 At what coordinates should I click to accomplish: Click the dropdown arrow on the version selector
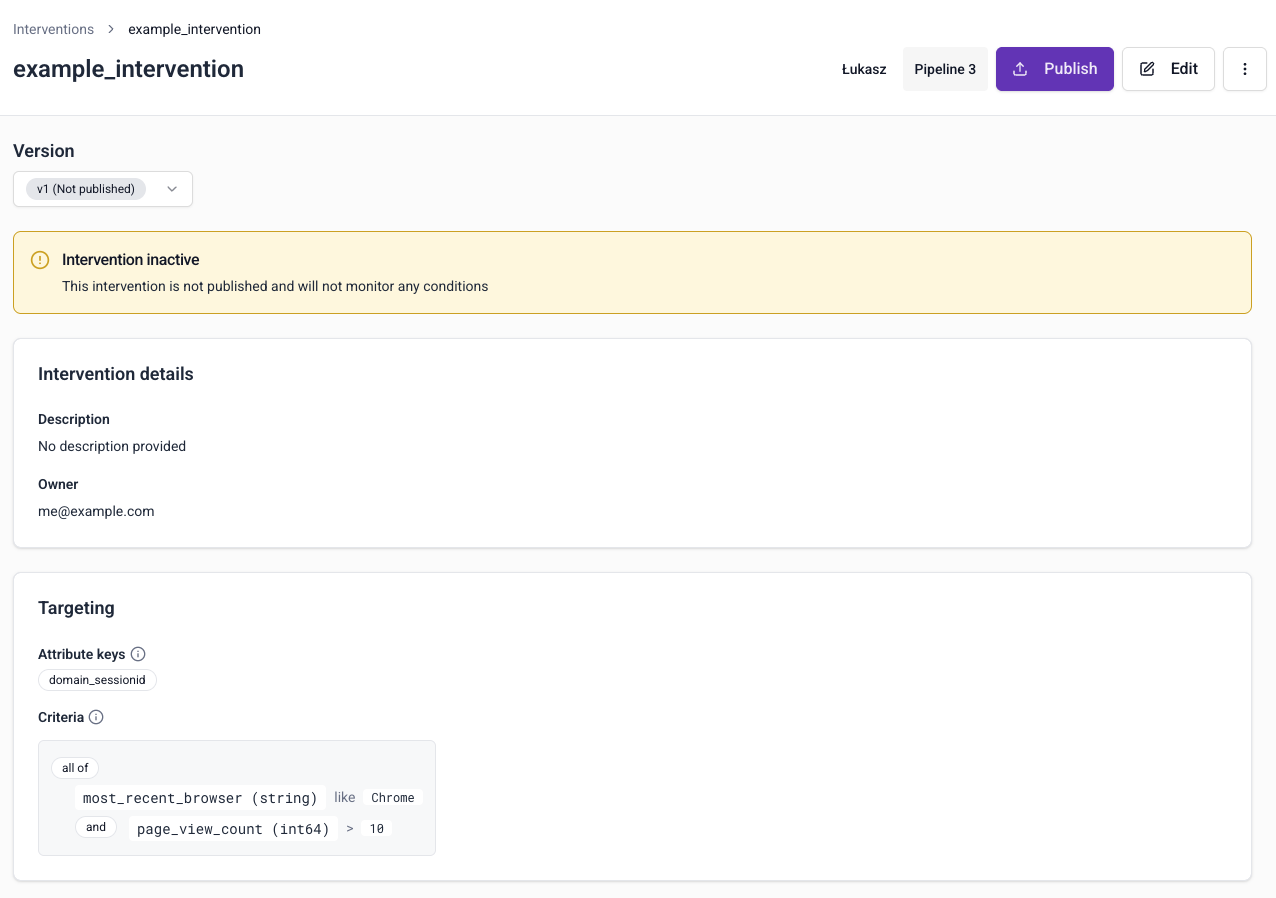(171, 189)
